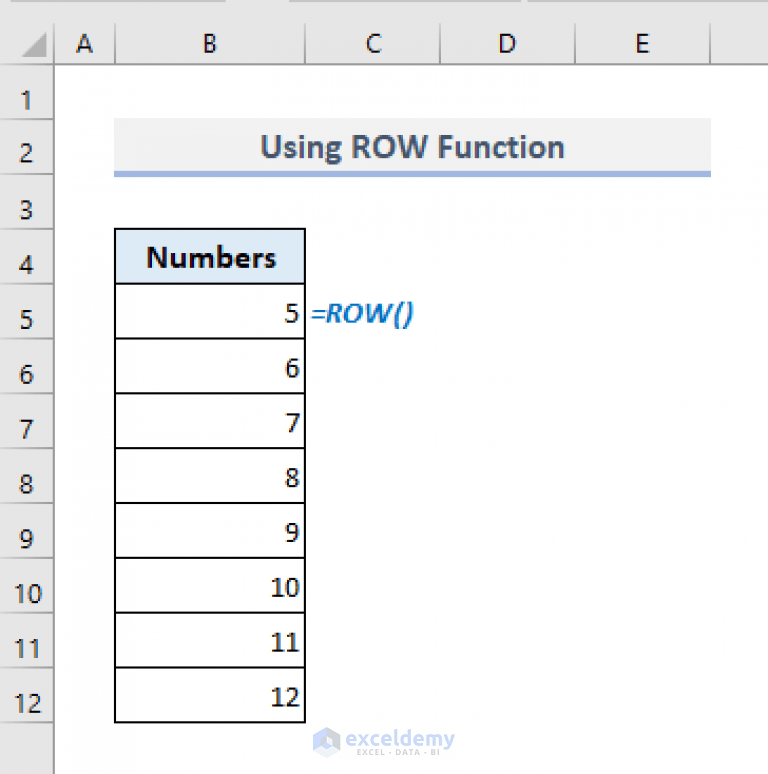Screen dimensions: 768x774
Task: Select cell B7 containing value 7
Action: click(210, 421)
